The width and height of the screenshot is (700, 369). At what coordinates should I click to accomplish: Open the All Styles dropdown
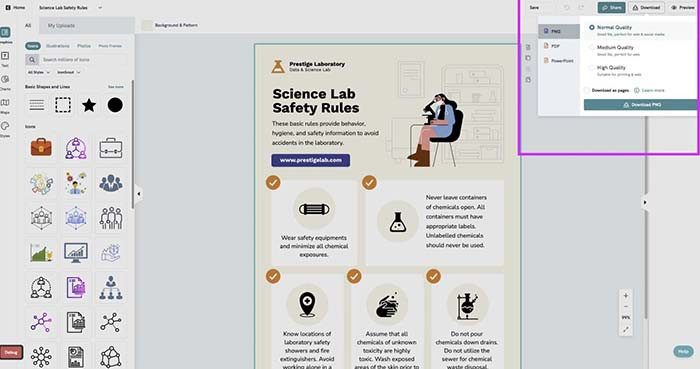[39, 72]
